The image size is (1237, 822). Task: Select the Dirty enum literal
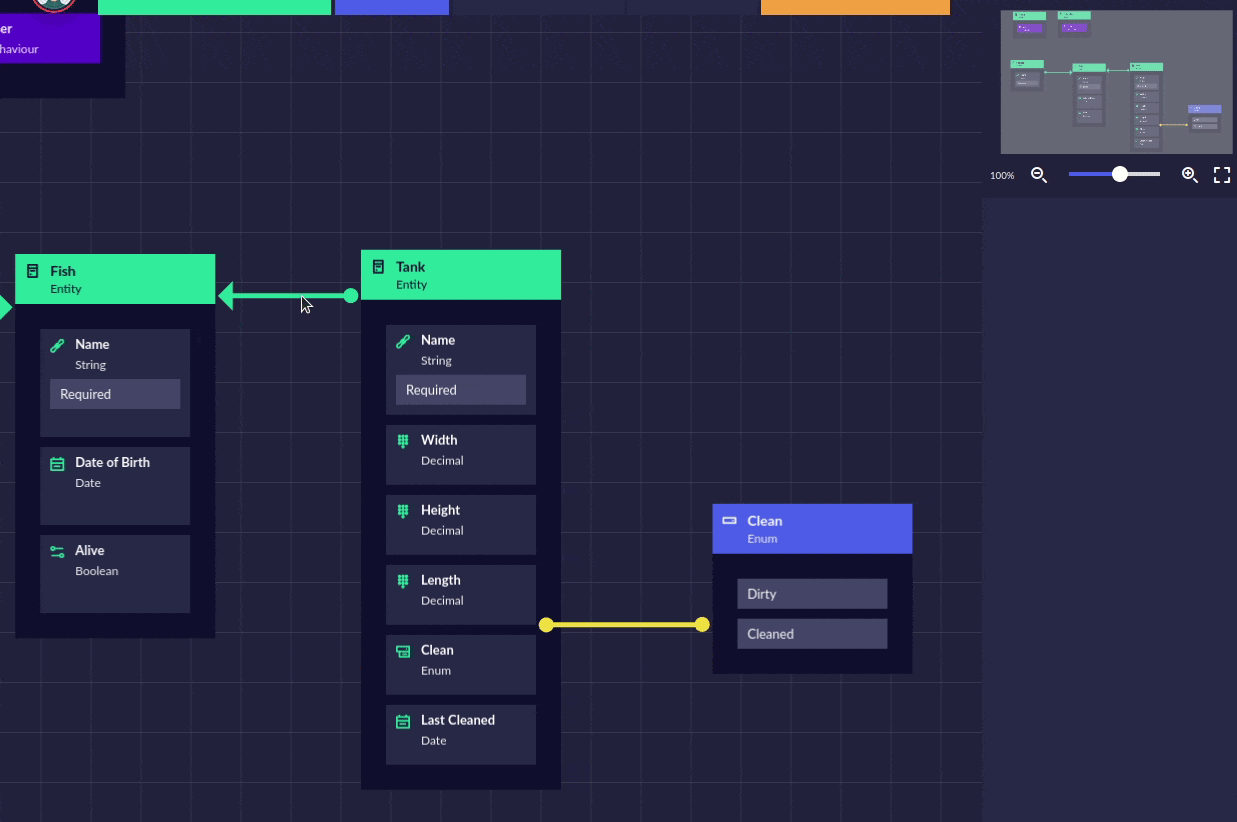pyautogui.click(x=812, y=594)
